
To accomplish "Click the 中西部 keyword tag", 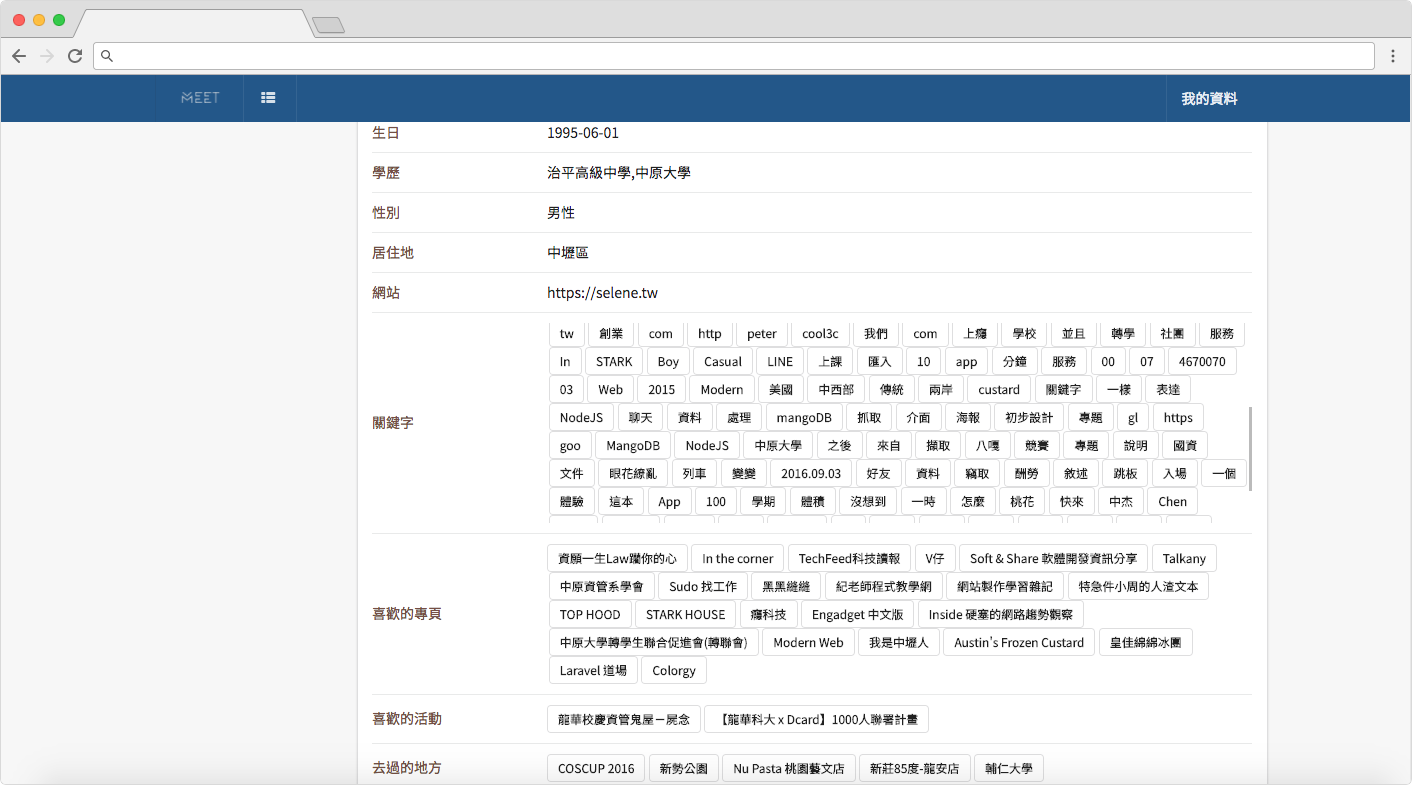I will pos(836,390).
